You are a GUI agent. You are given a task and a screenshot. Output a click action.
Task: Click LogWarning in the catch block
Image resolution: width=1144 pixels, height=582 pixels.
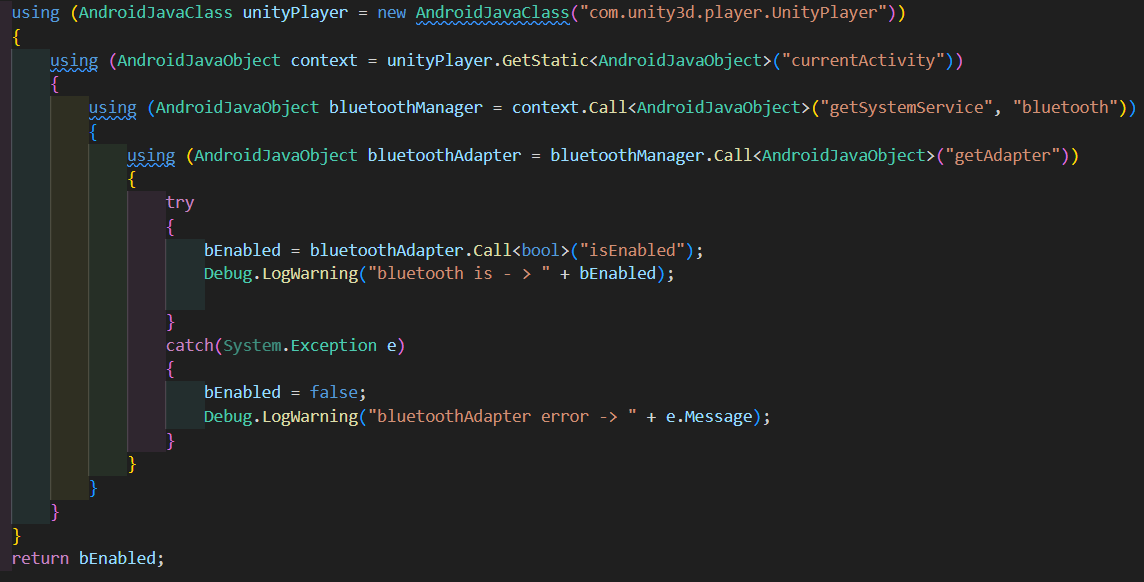[310, 416]
